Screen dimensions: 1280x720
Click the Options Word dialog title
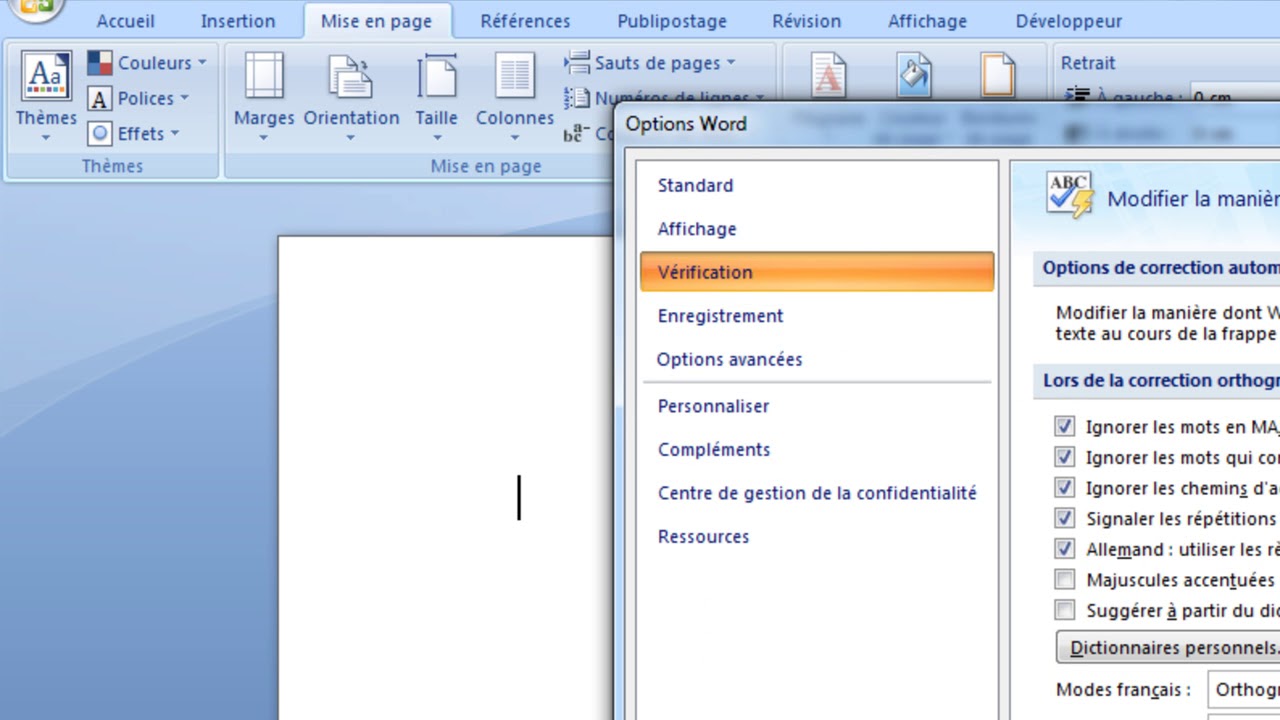686,124
